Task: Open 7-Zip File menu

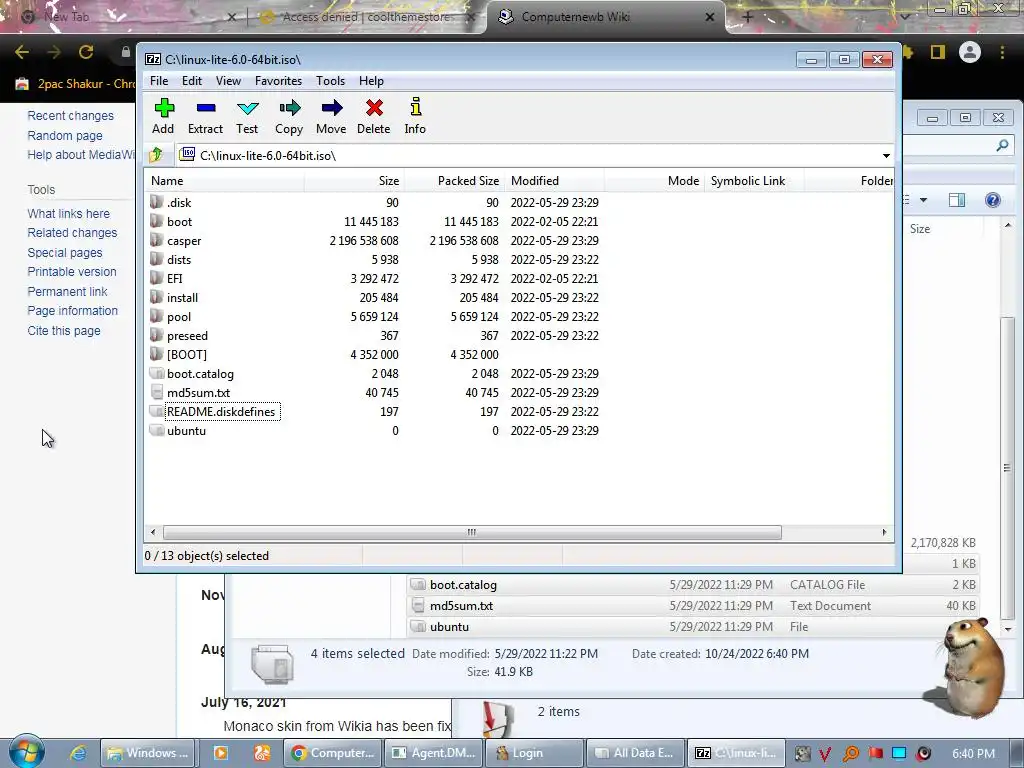Action: [x=159, y=81]
